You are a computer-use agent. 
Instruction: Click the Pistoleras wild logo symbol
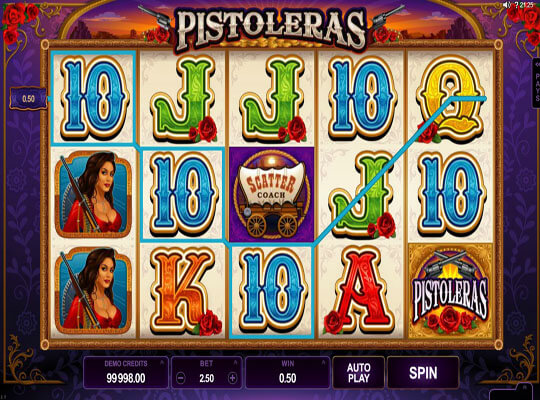tap(450, 291)
